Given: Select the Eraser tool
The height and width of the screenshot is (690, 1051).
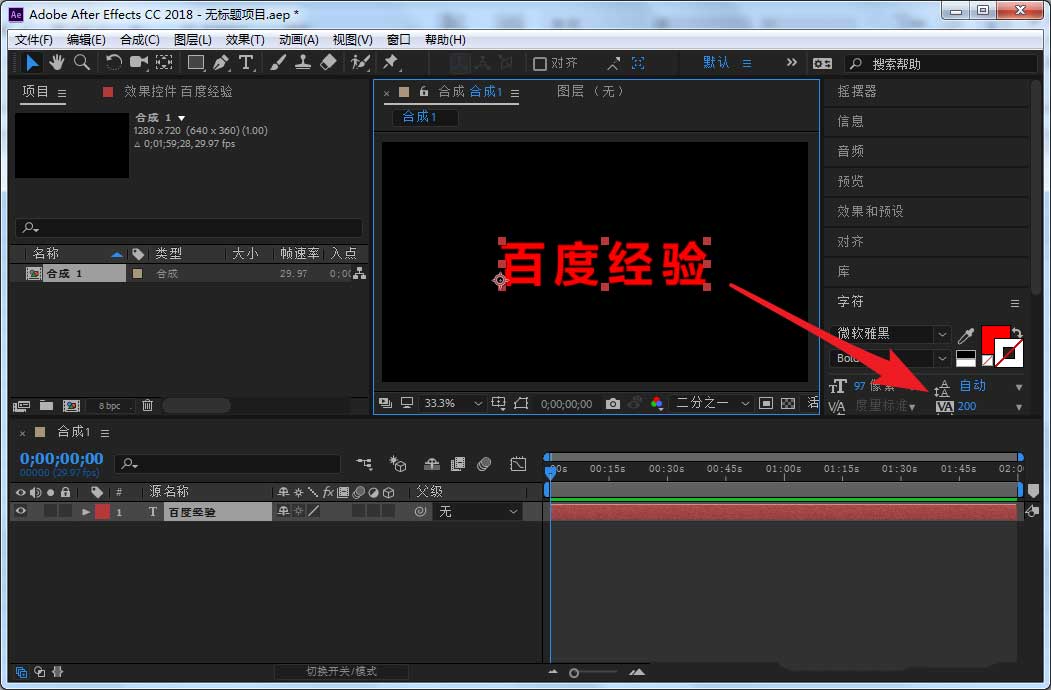Looking at the screenshot, I should pyautogui.click(x=328, y=62).
